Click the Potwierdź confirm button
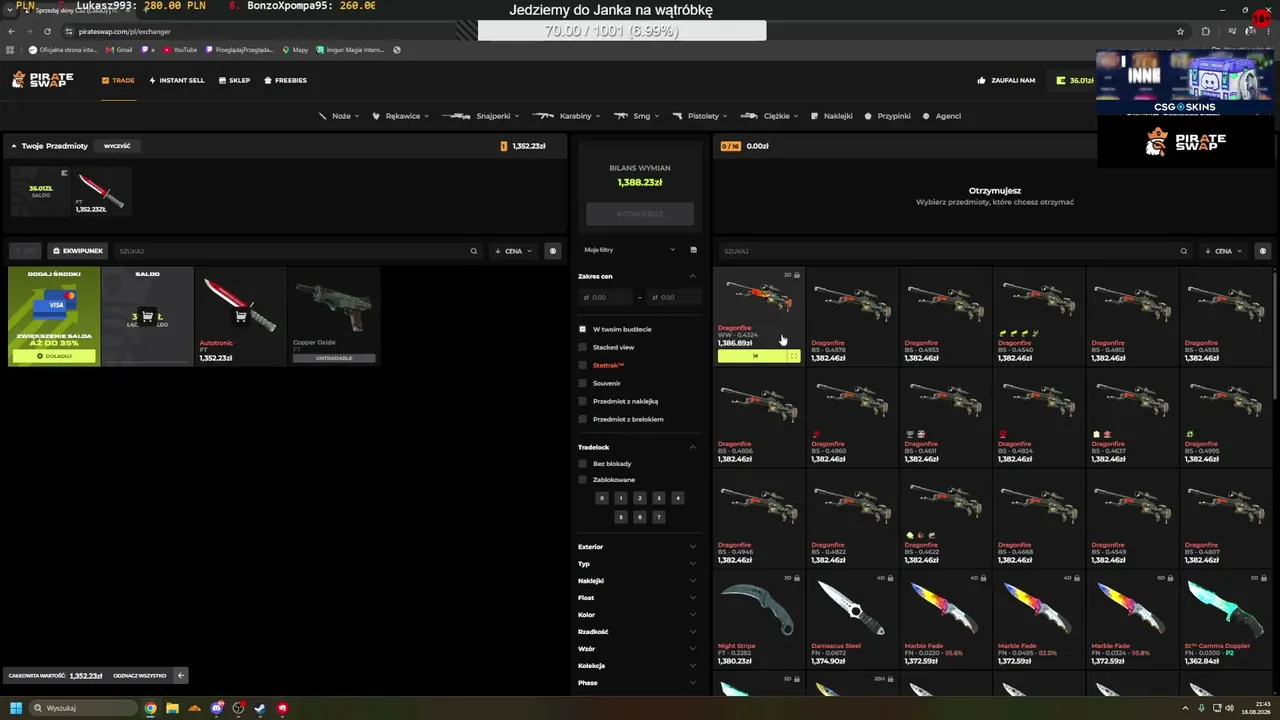Viewport: 1280px width, 720px height. (x=640, y=214)
